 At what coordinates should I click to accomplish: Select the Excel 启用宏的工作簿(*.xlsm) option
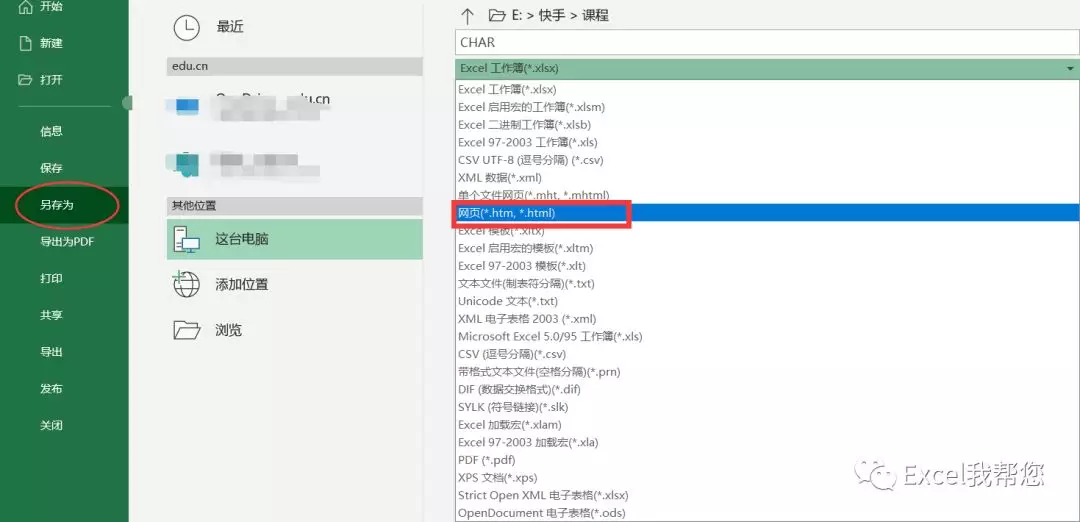531,107
